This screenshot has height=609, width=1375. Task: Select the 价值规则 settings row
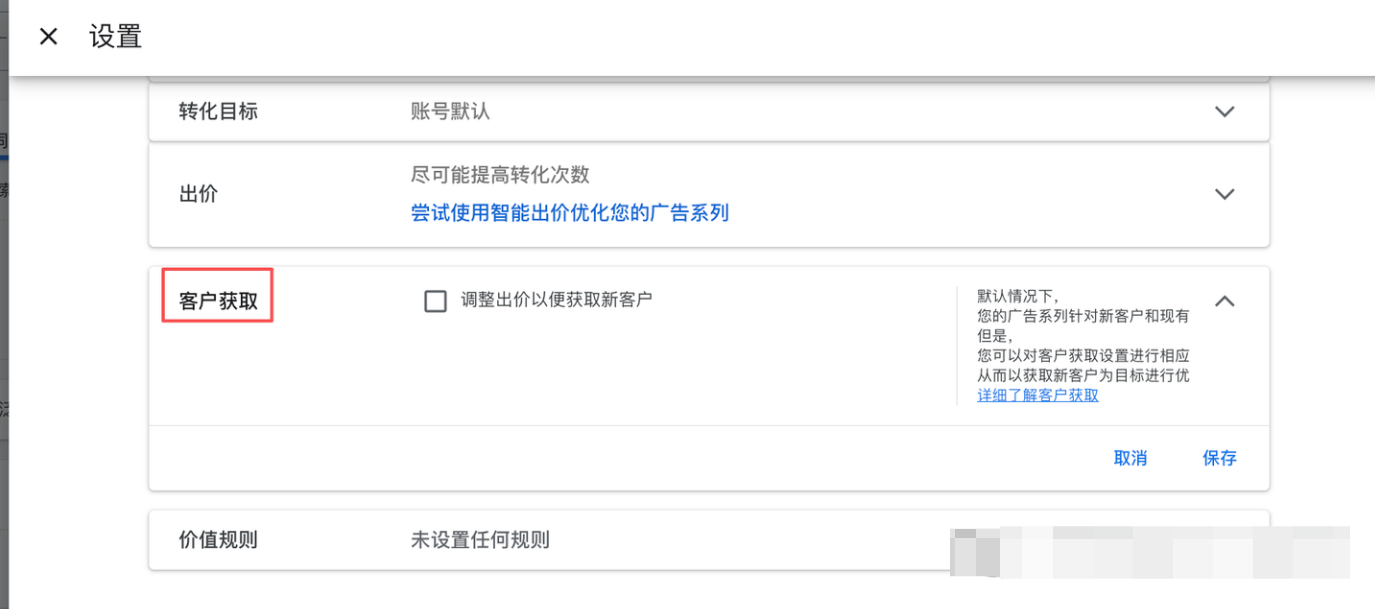point(700,539)
